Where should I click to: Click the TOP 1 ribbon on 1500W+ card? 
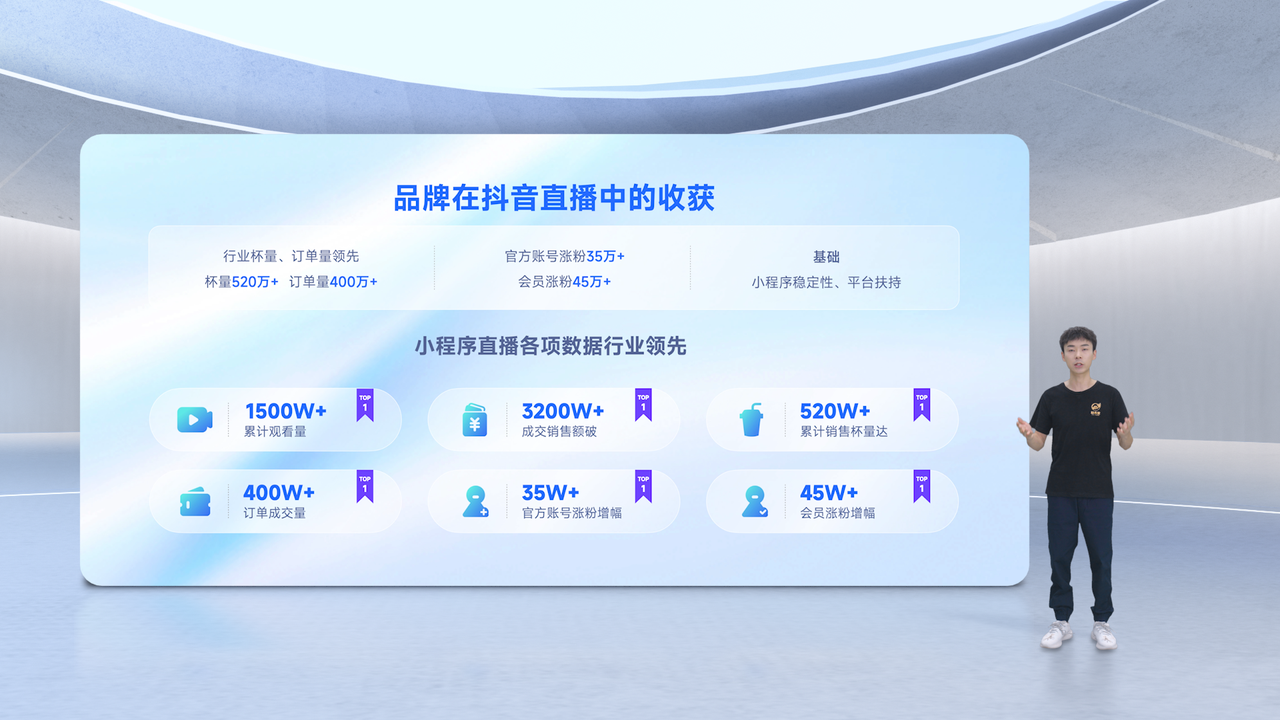pyautogui.click(x=365, y=404)
